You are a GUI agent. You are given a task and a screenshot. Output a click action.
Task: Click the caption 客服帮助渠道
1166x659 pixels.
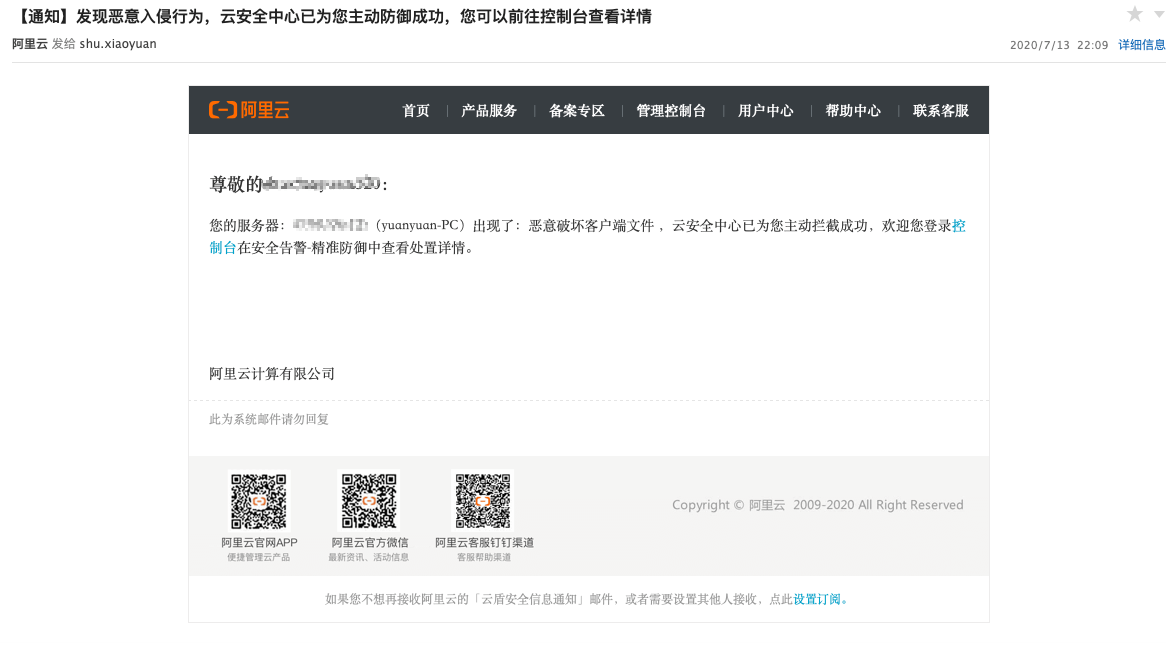484,557
